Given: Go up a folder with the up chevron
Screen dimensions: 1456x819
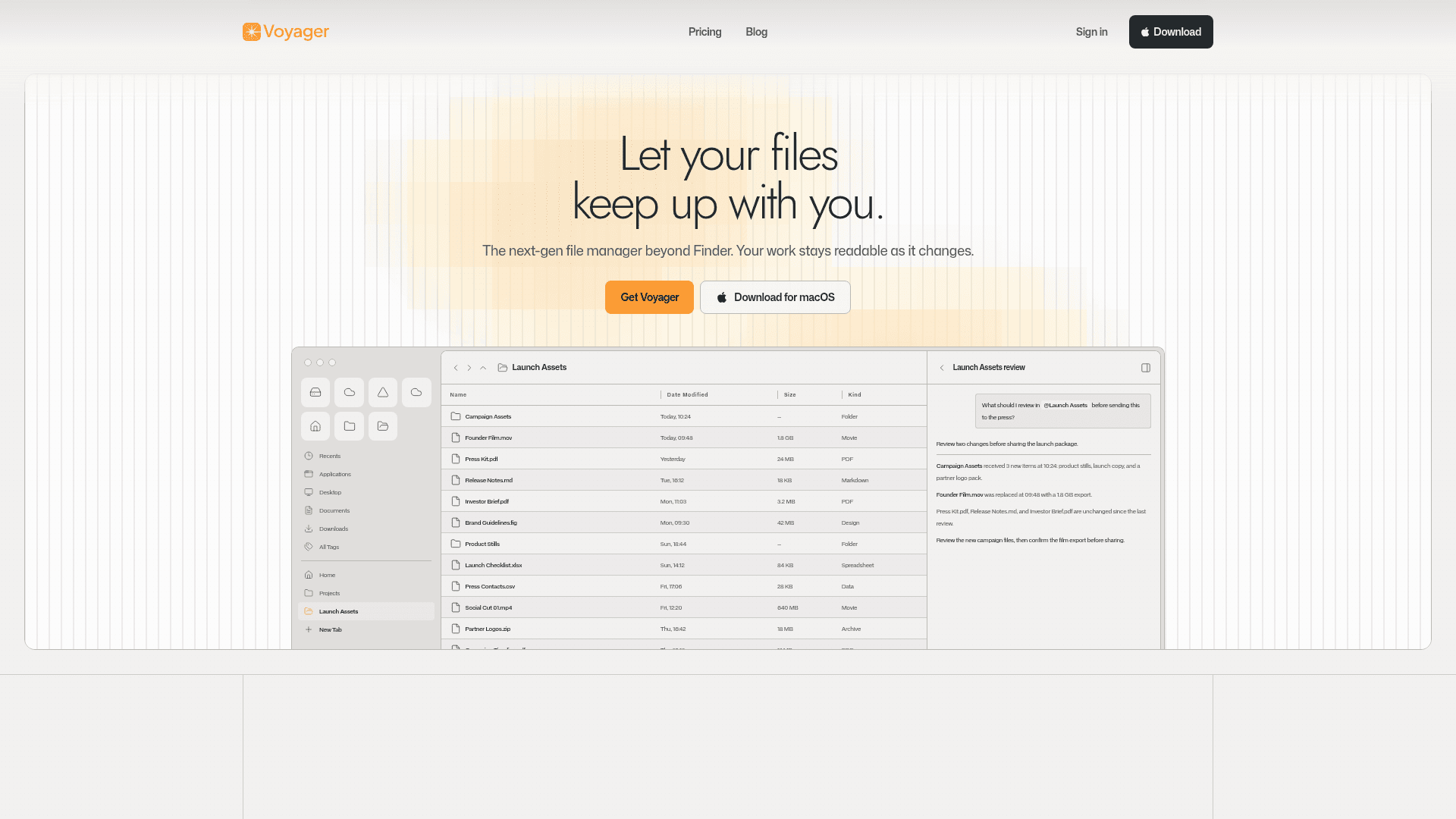Looking at the screenshot, I should (x=483, y=368).
